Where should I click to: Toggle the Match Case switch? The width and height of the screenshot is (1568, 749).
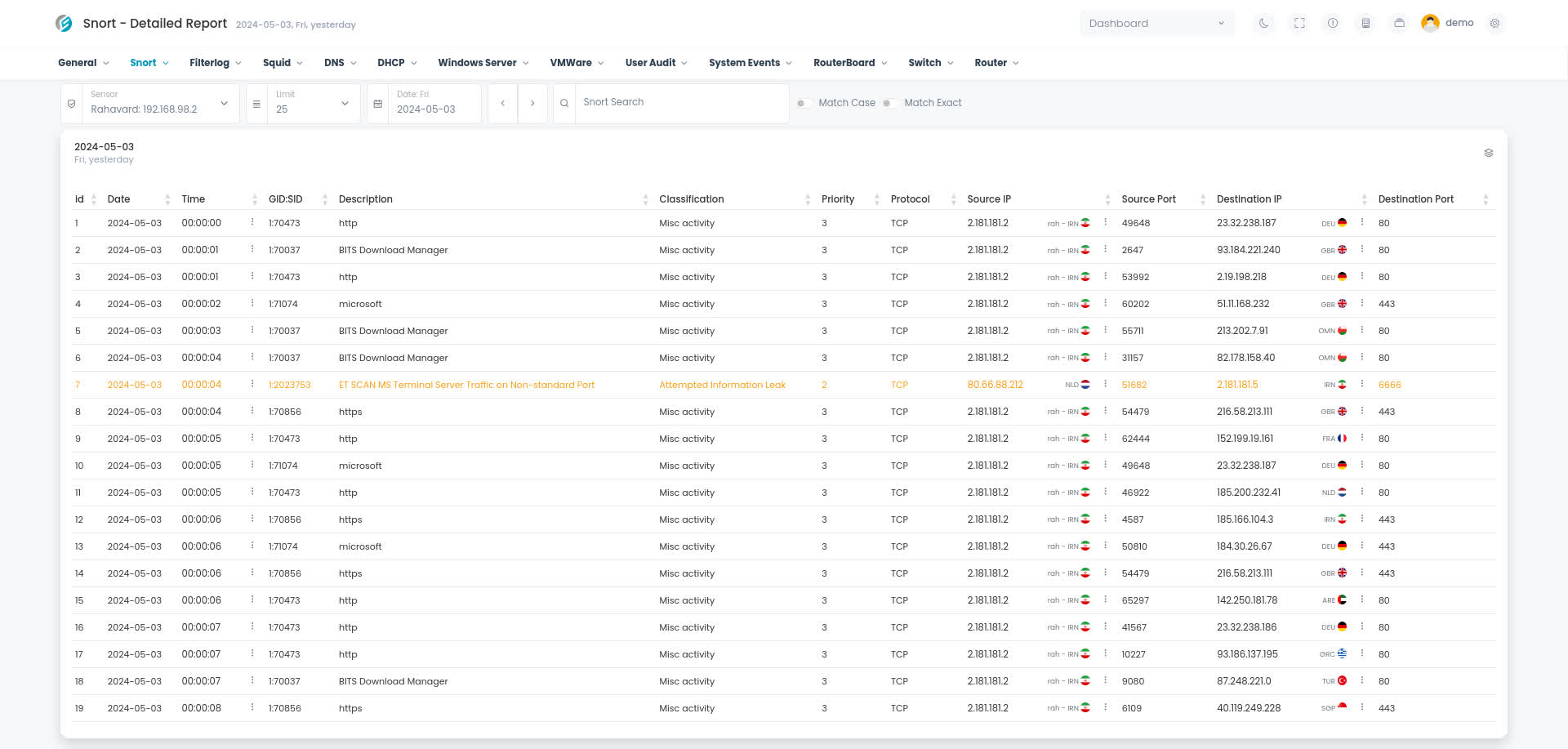[804, 103]
